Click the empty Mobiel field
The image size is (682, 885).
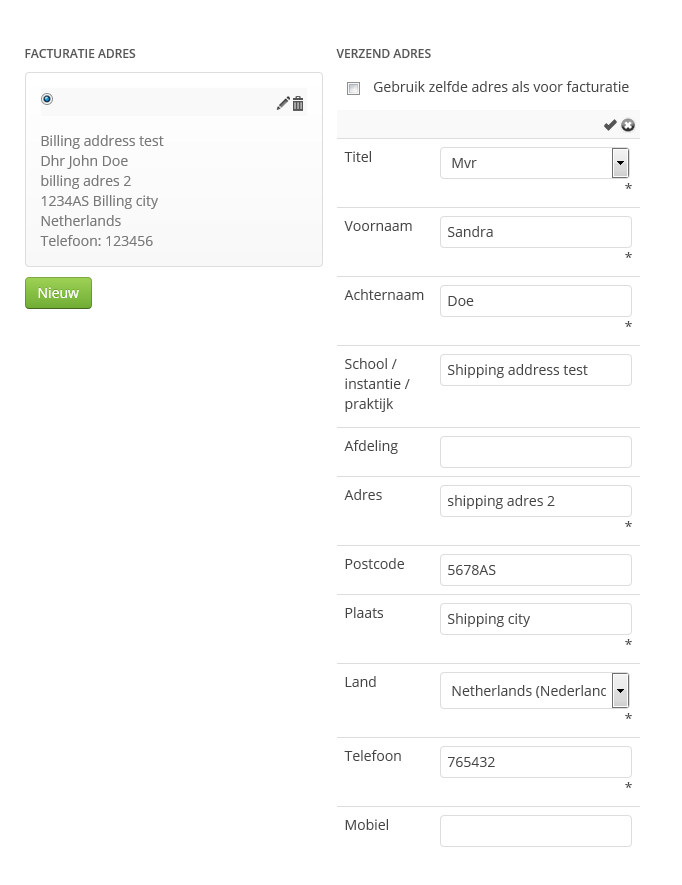[535, 831]
